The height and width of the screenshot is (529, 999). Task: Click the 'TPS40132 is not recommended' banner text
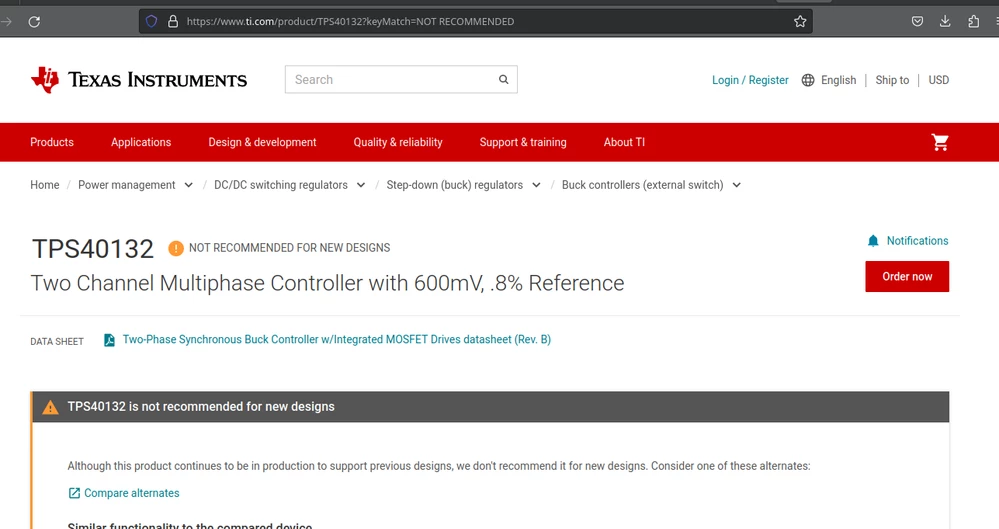pos(201,407)
